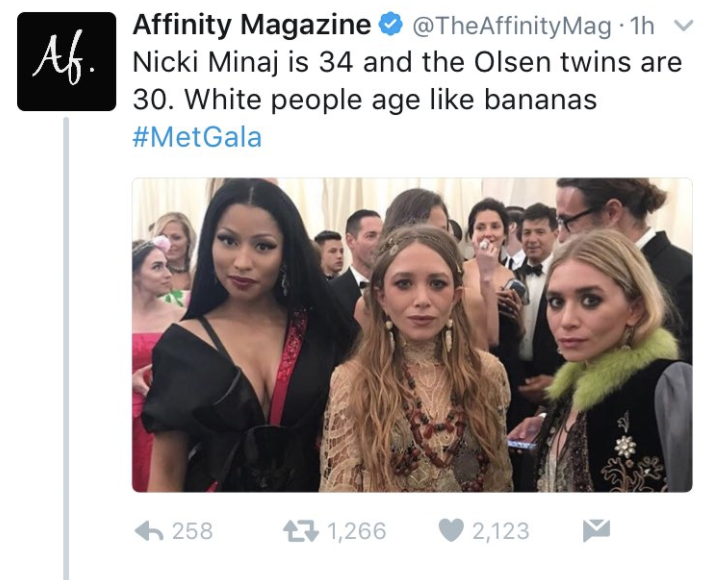Image resolution: width=705 pixels, height=580 pixels.
Task: View the 258 replies count
Action: [x=192, y=531]
